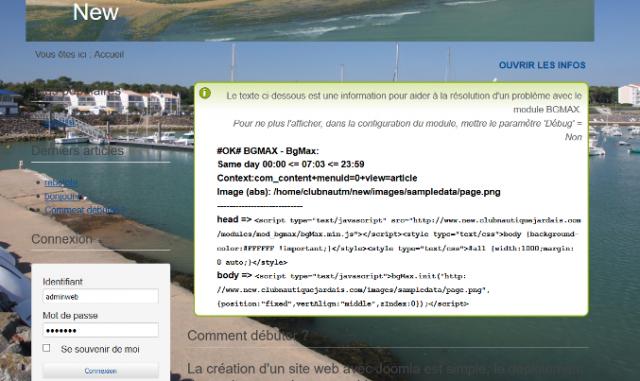
Task: Click the green info icon in the debug box
Action: pos(205,94)
